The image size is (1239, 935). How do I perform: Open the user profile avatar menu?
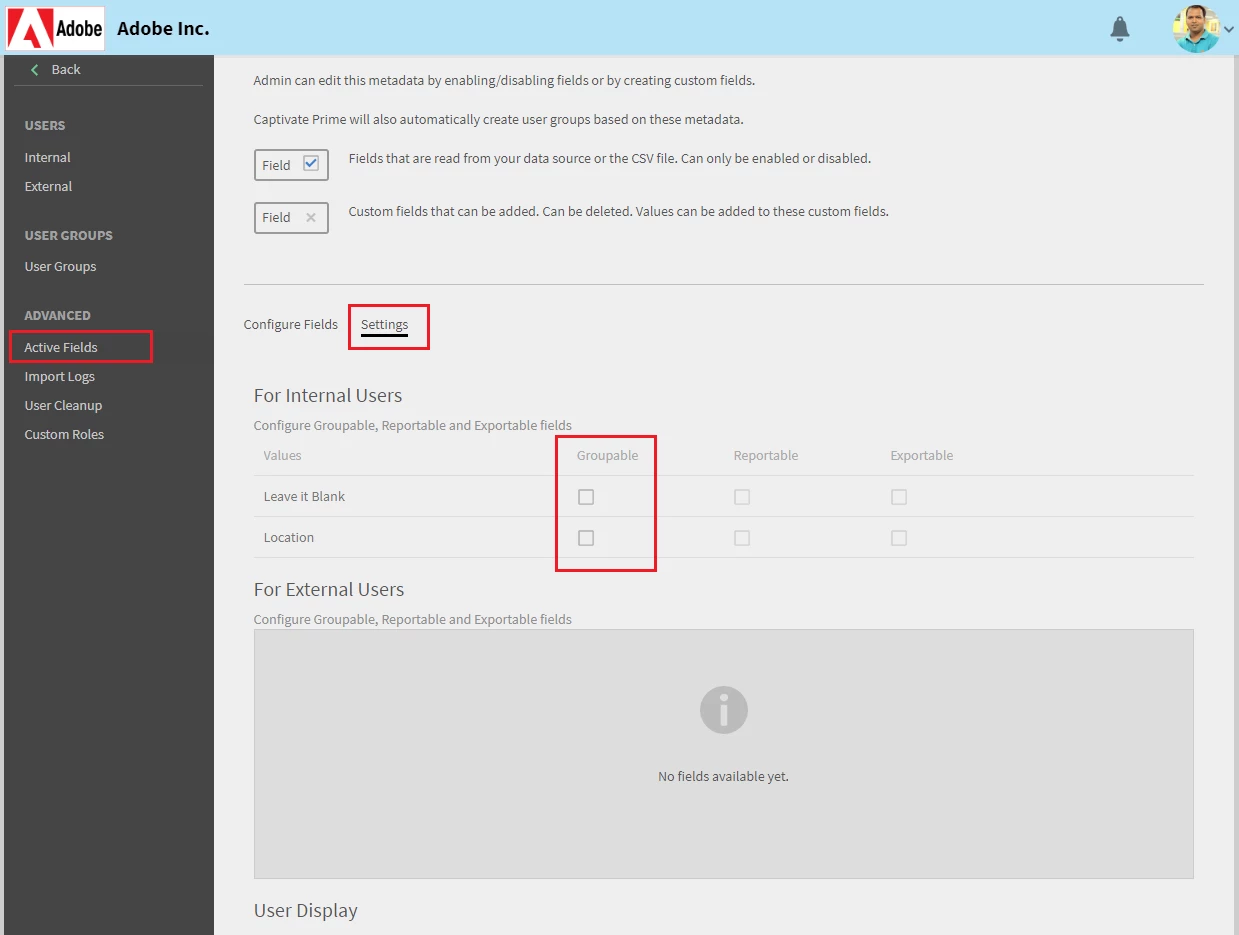[x=1196, y=29]
